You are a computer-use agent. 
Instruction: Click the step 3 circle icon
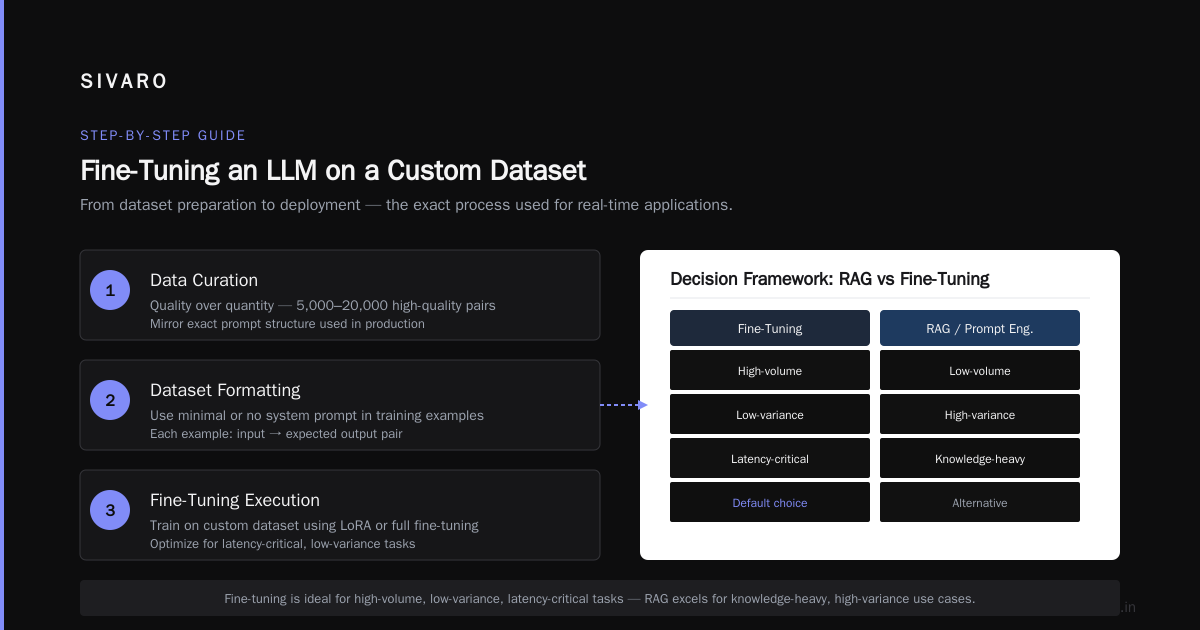pyautogui.click(x=110, y=511)
